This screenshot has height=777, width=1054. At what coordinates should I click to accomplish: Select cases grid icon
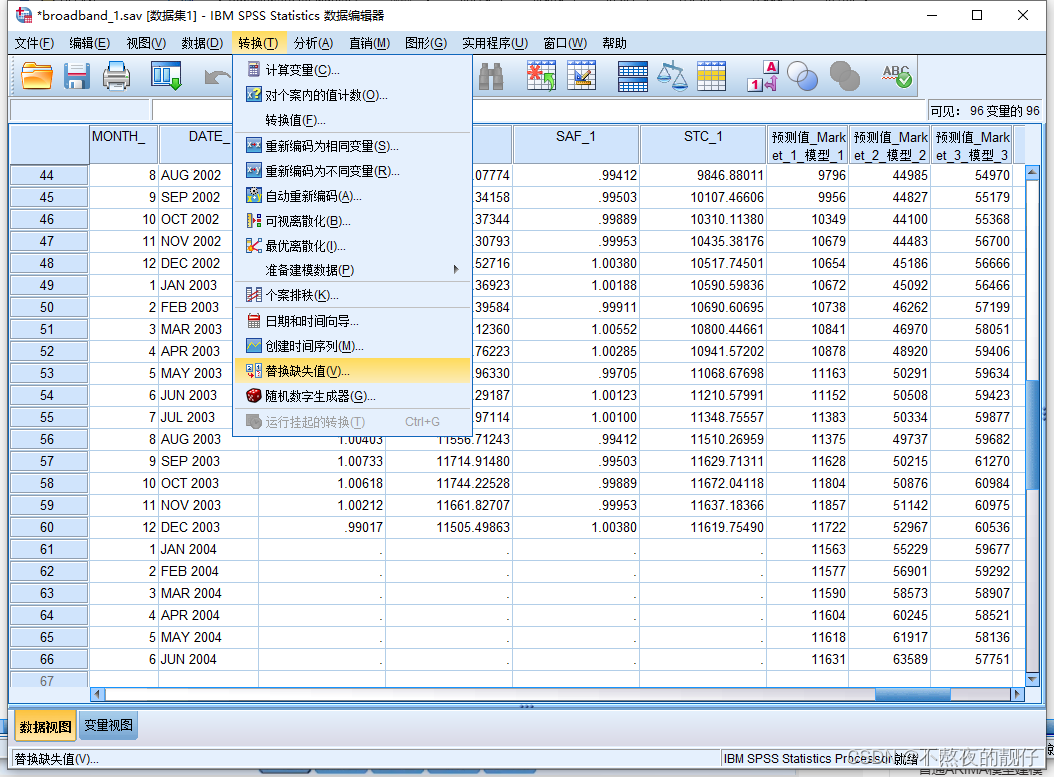(x=711, y=75)
